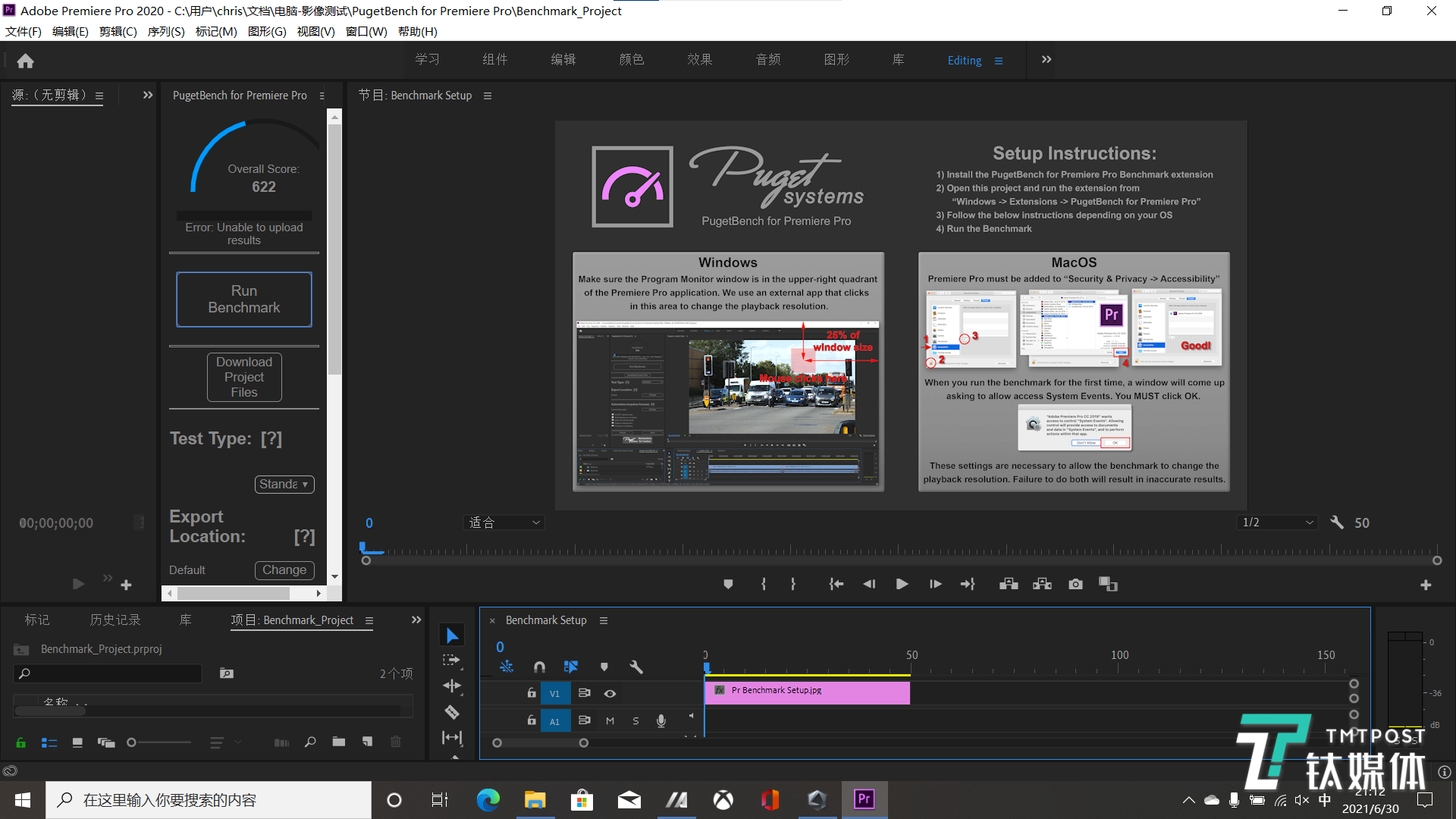Mute the A1 audio track
This screenshot has height=819, width=1456.
(x=610, y=720)
